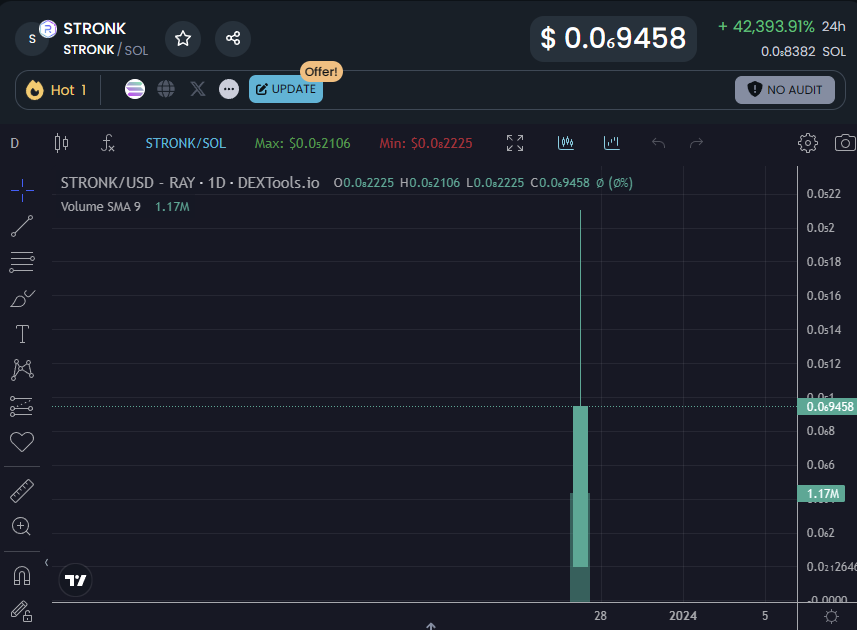This screenshot has width=857, height=630.
Task: Visit the token website globe icon
Action: pyautogui.click(x=166, y=89)
